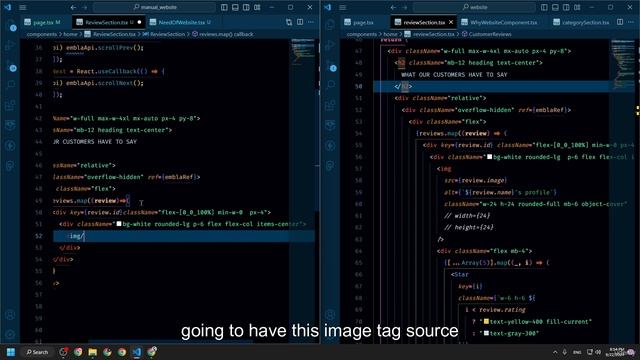This screenshot has height=360, width=640.
Task: Open hamburger menu in manual_website window
Action: 23,7
